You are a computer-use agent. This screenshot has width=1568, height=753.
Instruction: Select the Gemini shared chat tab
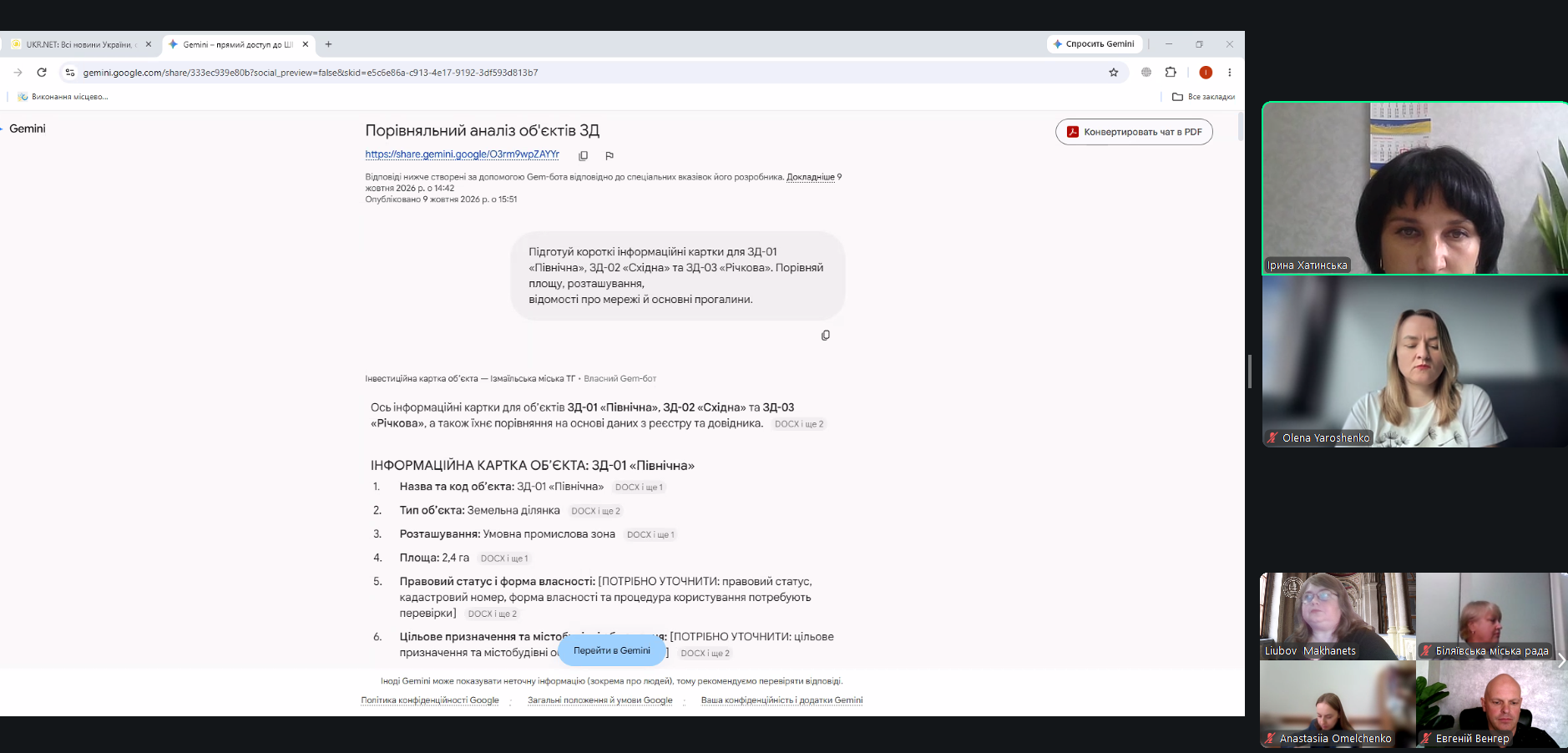(x=238, y=44)
